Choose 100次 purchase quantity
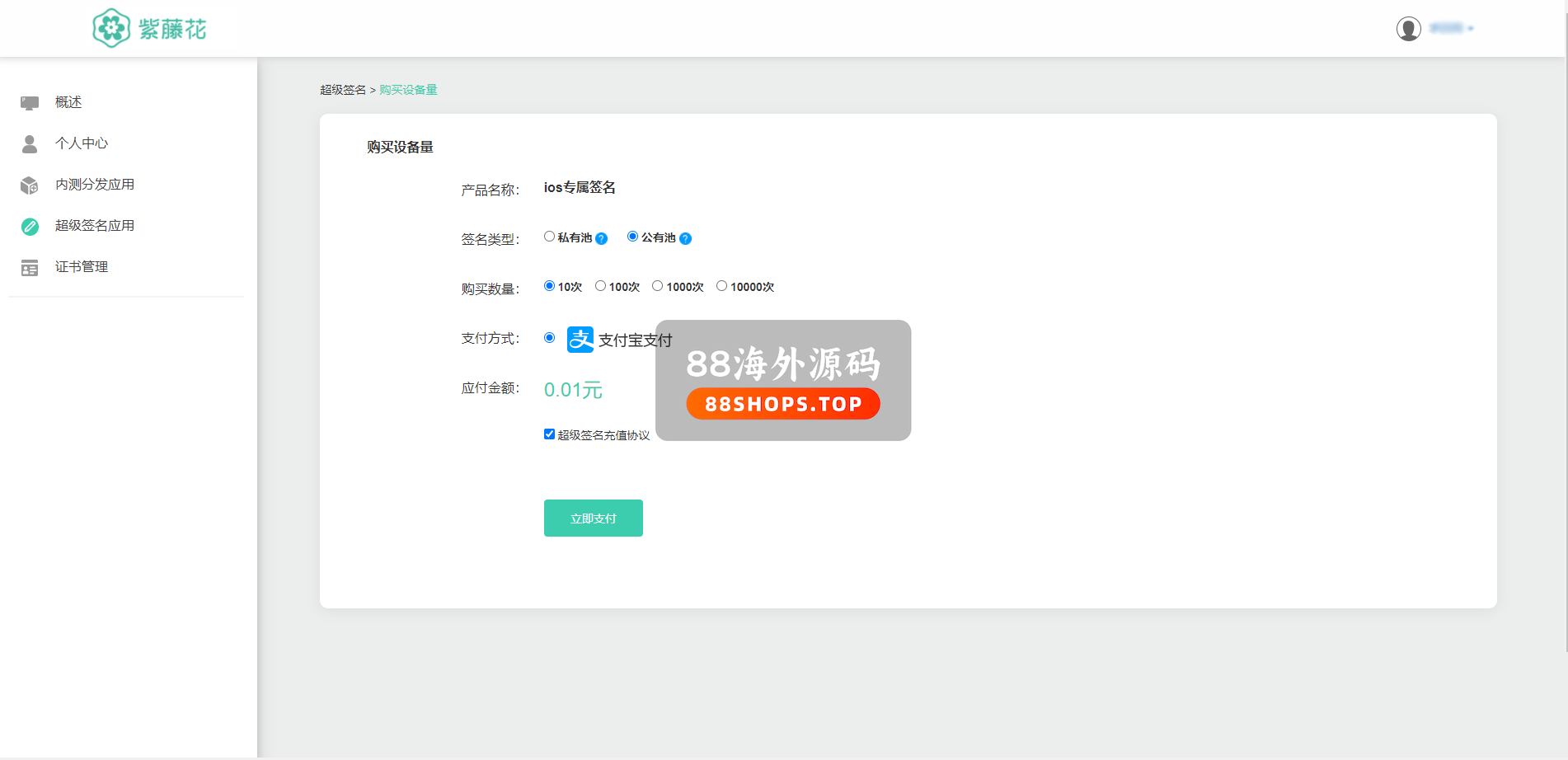This screenshot has width=1568, height=760. pos(600,286)
